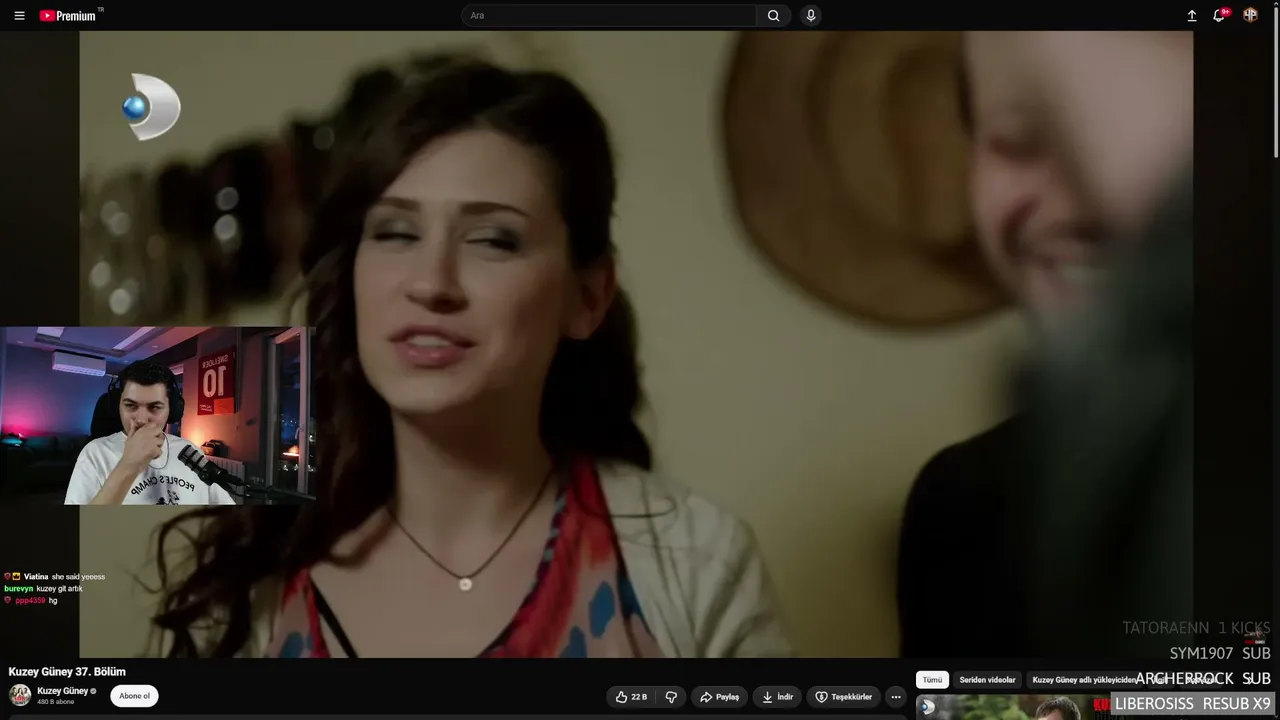
Task: Like the video (22 B)
Action: (x=631, y=697)
